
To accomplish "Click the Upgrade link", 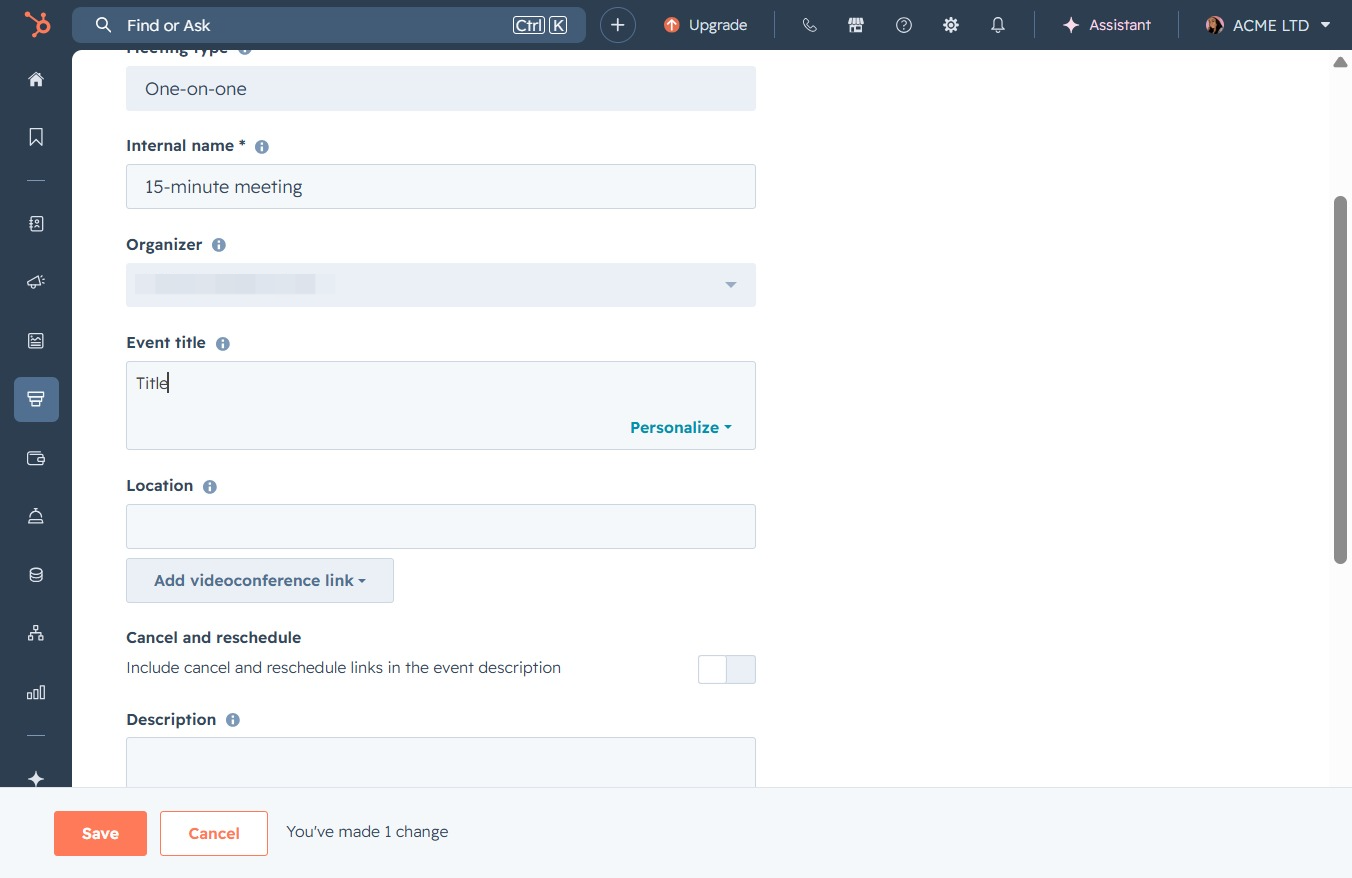I will coord(706,25).
